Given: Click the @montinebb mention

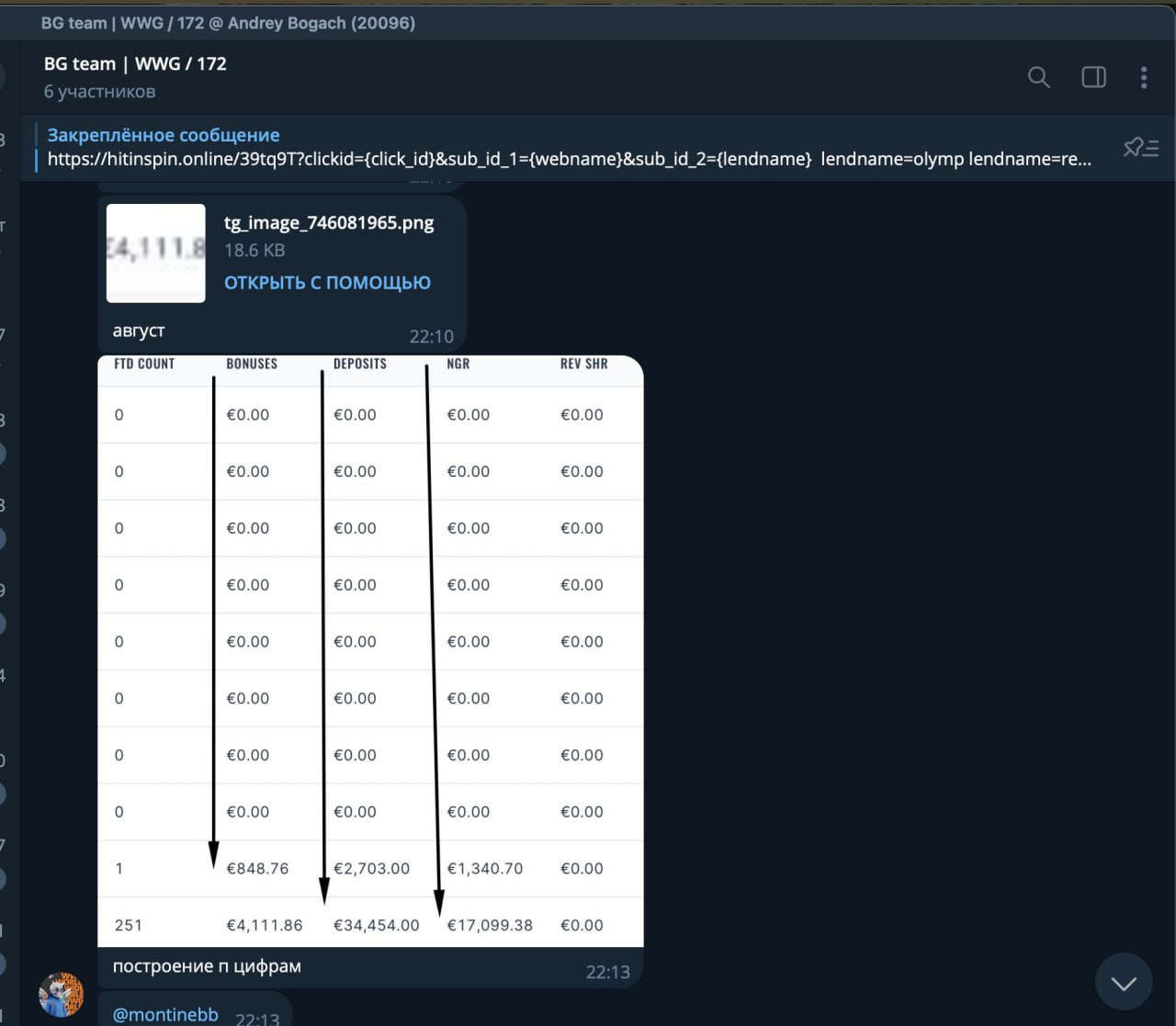Looking at the screenshot, I should tap(165, 1015).
